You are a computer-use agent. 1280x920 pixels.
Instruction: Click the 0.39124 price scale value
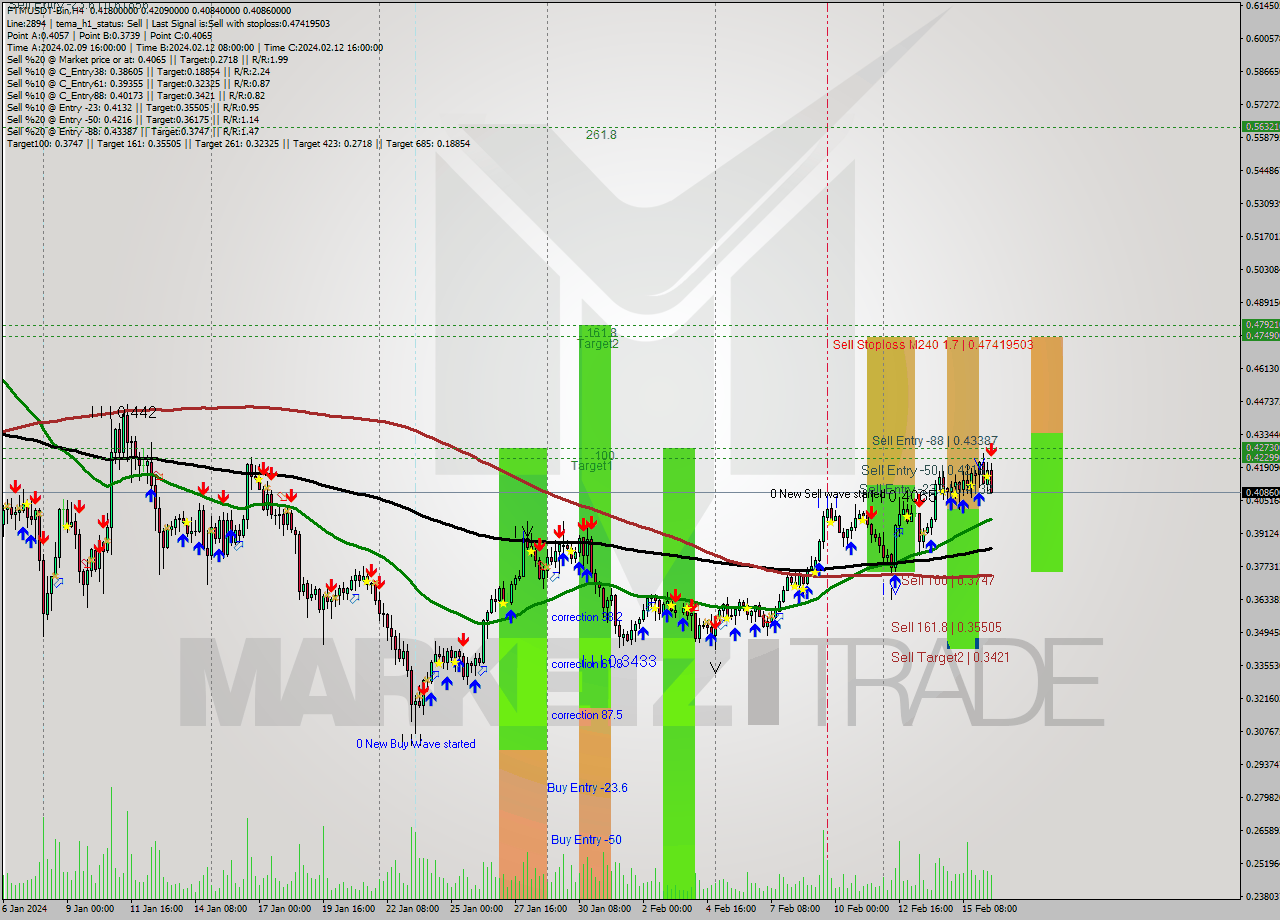coord(1262,534)
